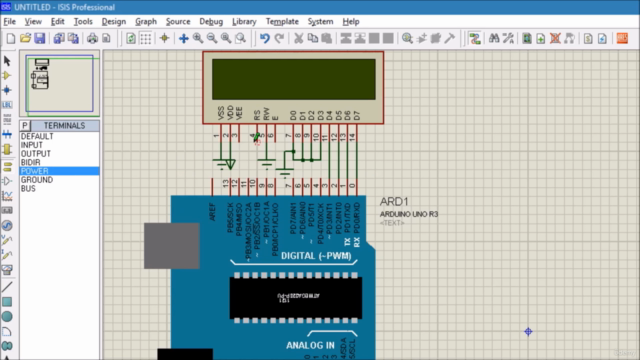Select the 2D circle drawing tool
The height and width of the screenshot is (360, 640).
[x=7, y=316]
